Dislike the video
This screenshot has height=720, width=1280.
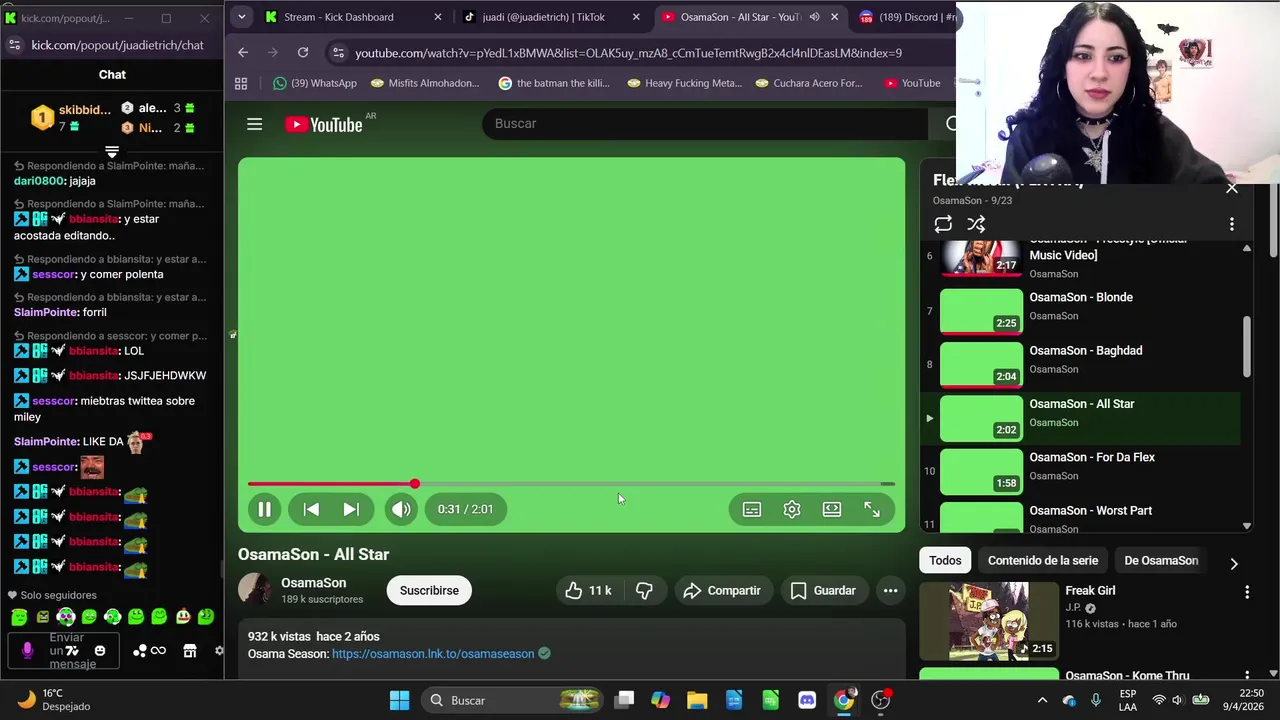[644, 590]
